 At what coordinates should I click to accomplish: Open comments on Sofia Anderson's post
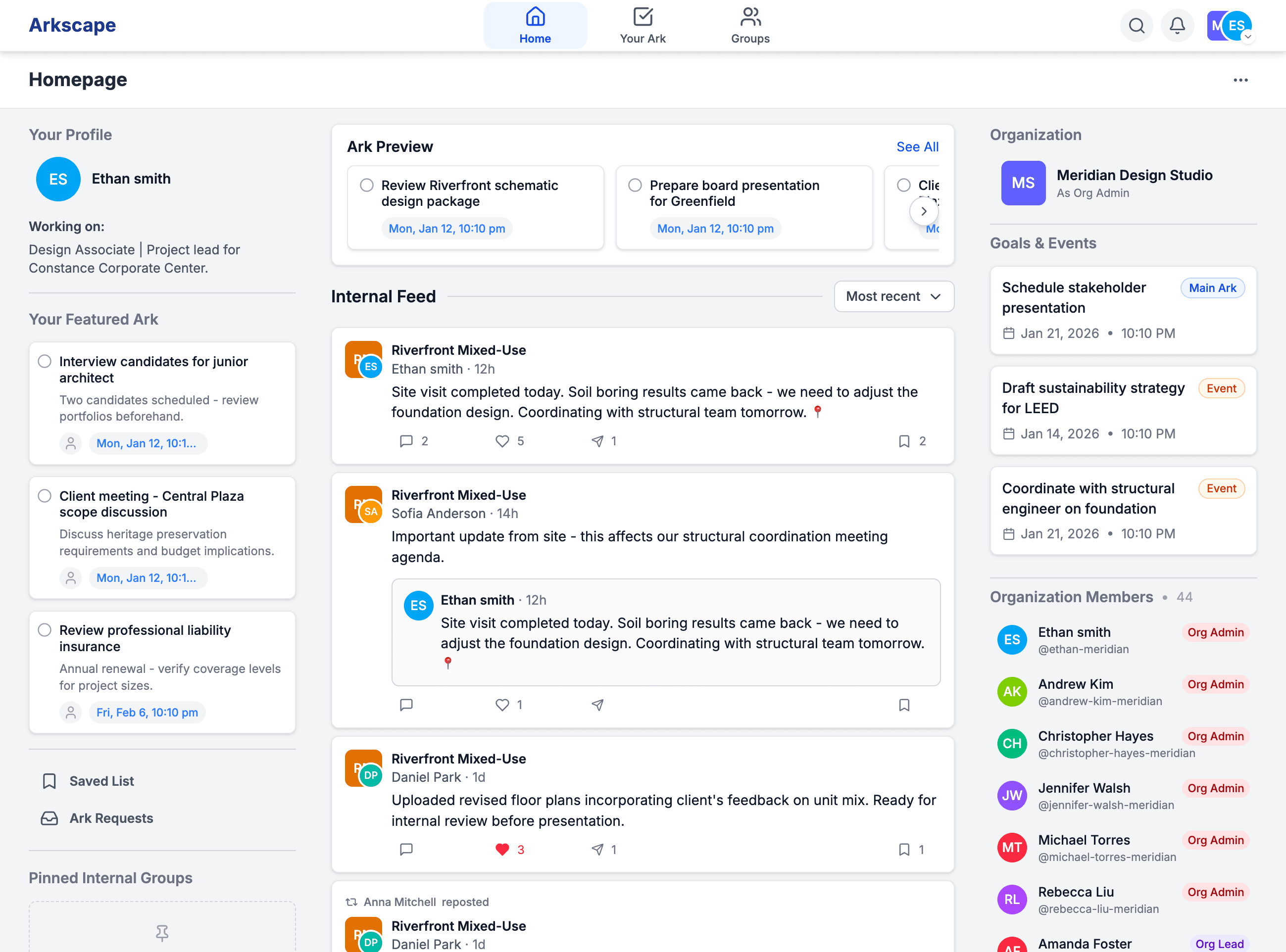click(406, 705)
